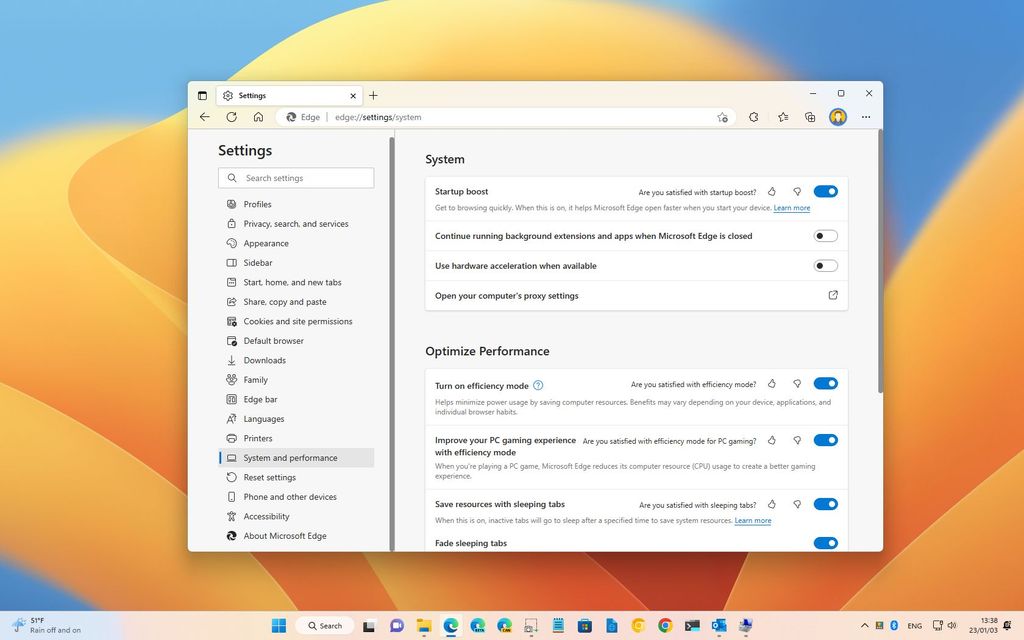
Task: Give thumbs-up feedback on sleeping tabs
Action: (x=771, y=505)
